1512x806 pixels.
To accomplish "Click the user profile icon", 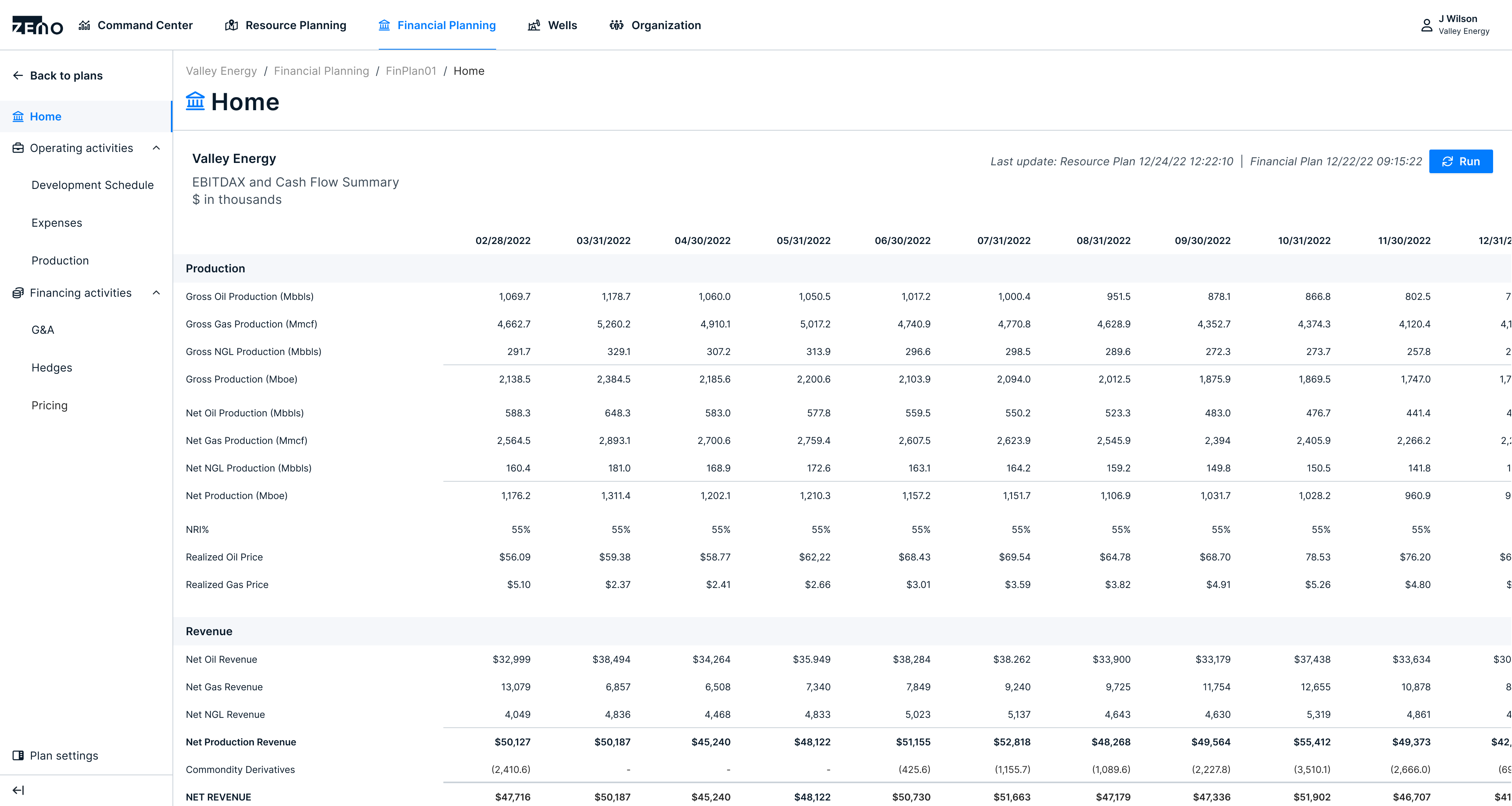I will click(1426, 25).
